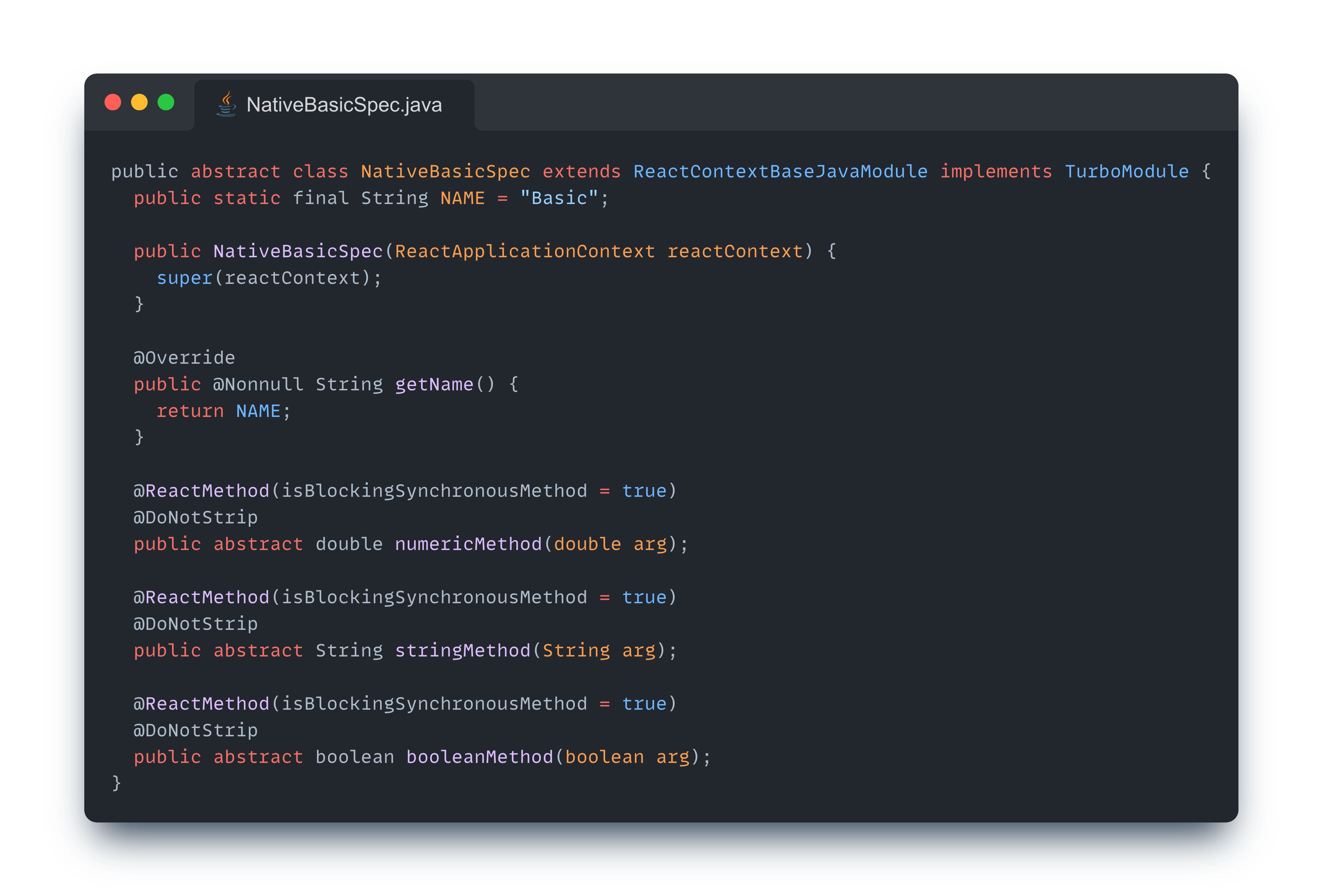Click ReactContextBaseJavaModule in class declaration
1323x896 pixels.
point(780,171)
